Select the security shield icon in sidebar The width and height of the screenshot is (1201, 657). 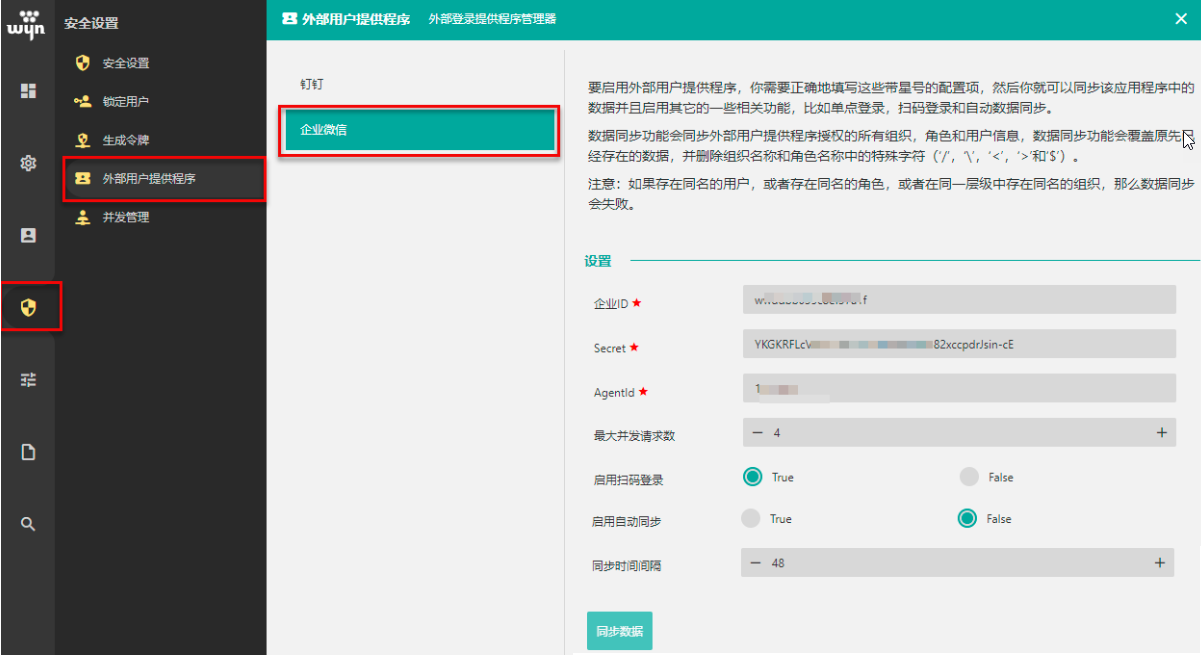pyautogui.click(x=28, y=307)
